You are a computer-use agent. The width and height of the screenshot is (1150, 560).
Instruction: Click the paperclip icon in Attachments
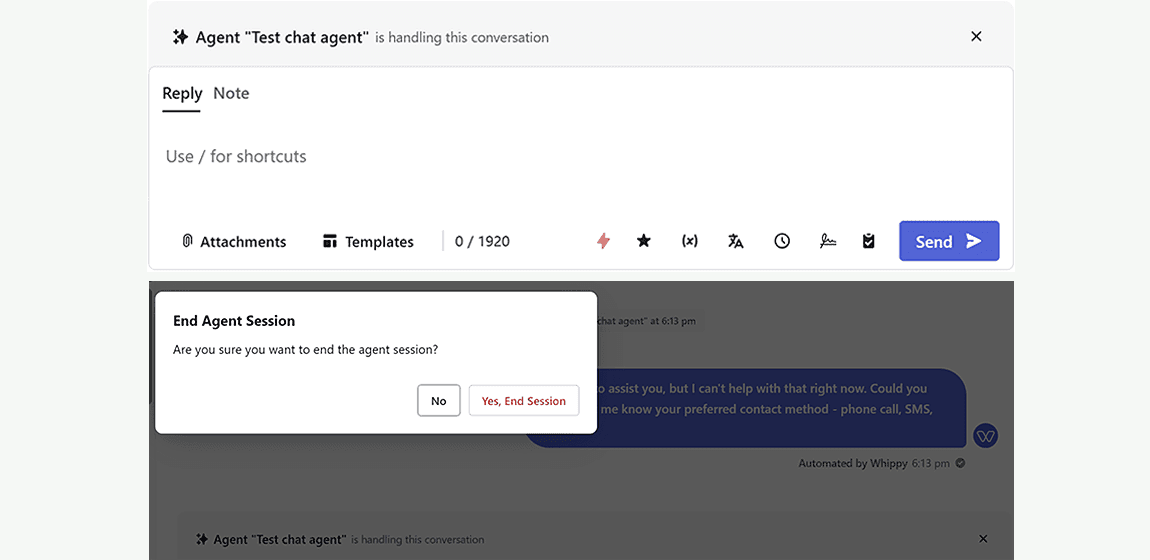point(187,241)
